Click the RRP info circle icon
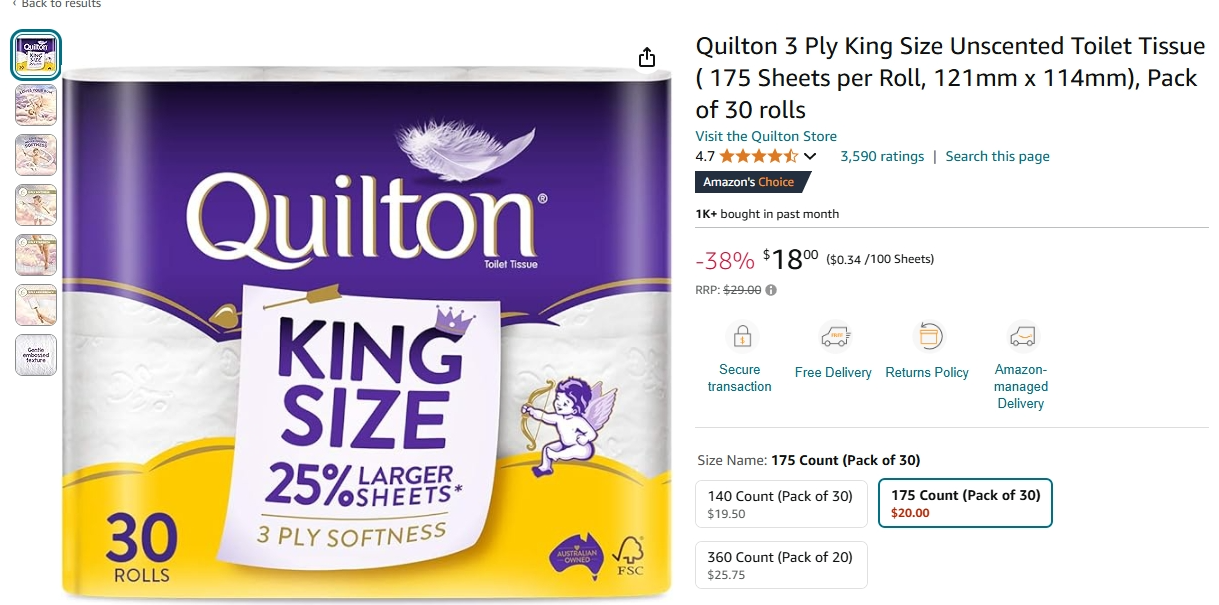The width and height of the screenshot is (1219, 605). pyautogui.click(x=771, y=291)
